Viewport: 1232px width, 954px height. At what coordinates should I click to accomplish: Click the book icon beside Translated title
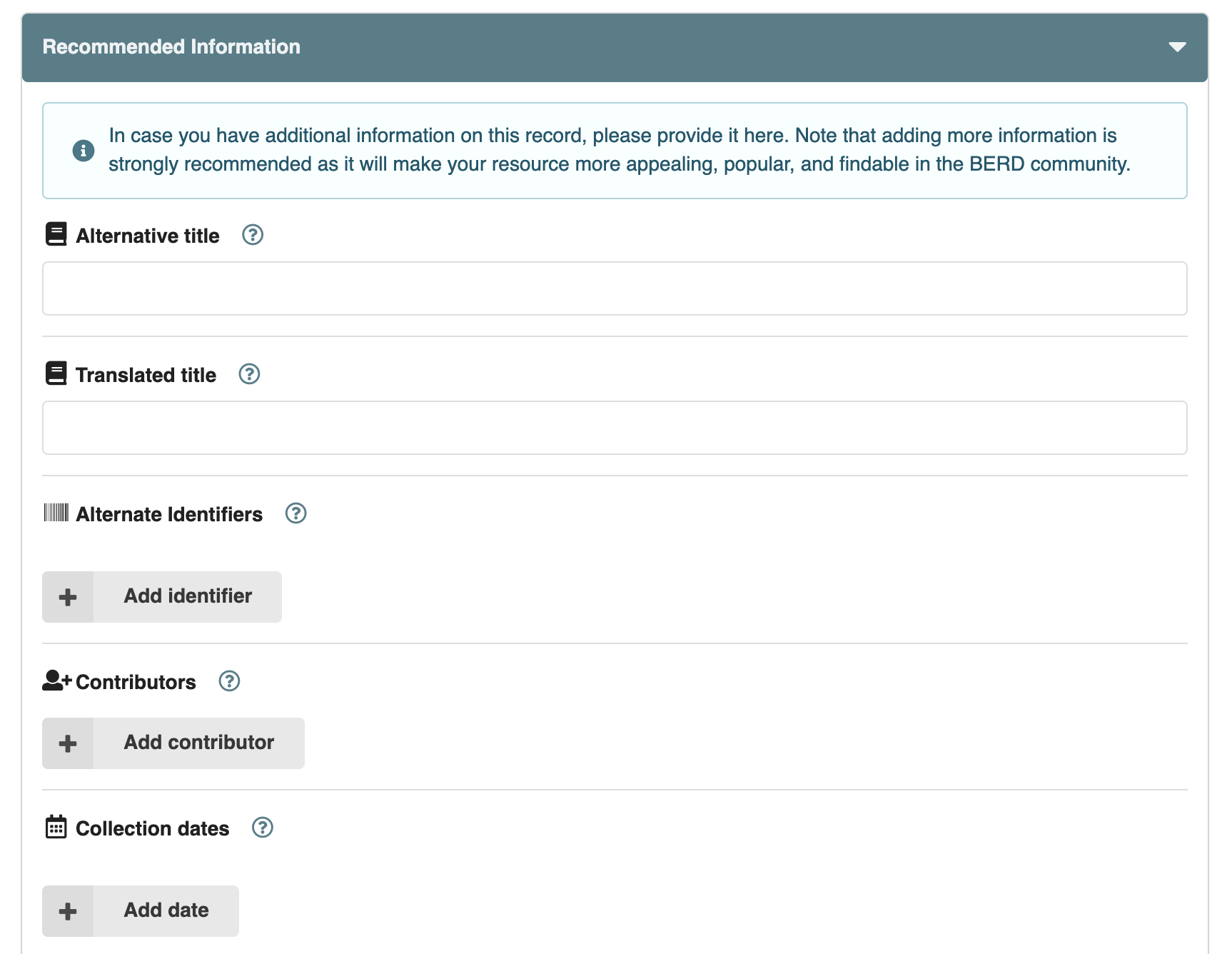(x=56, y=373)
